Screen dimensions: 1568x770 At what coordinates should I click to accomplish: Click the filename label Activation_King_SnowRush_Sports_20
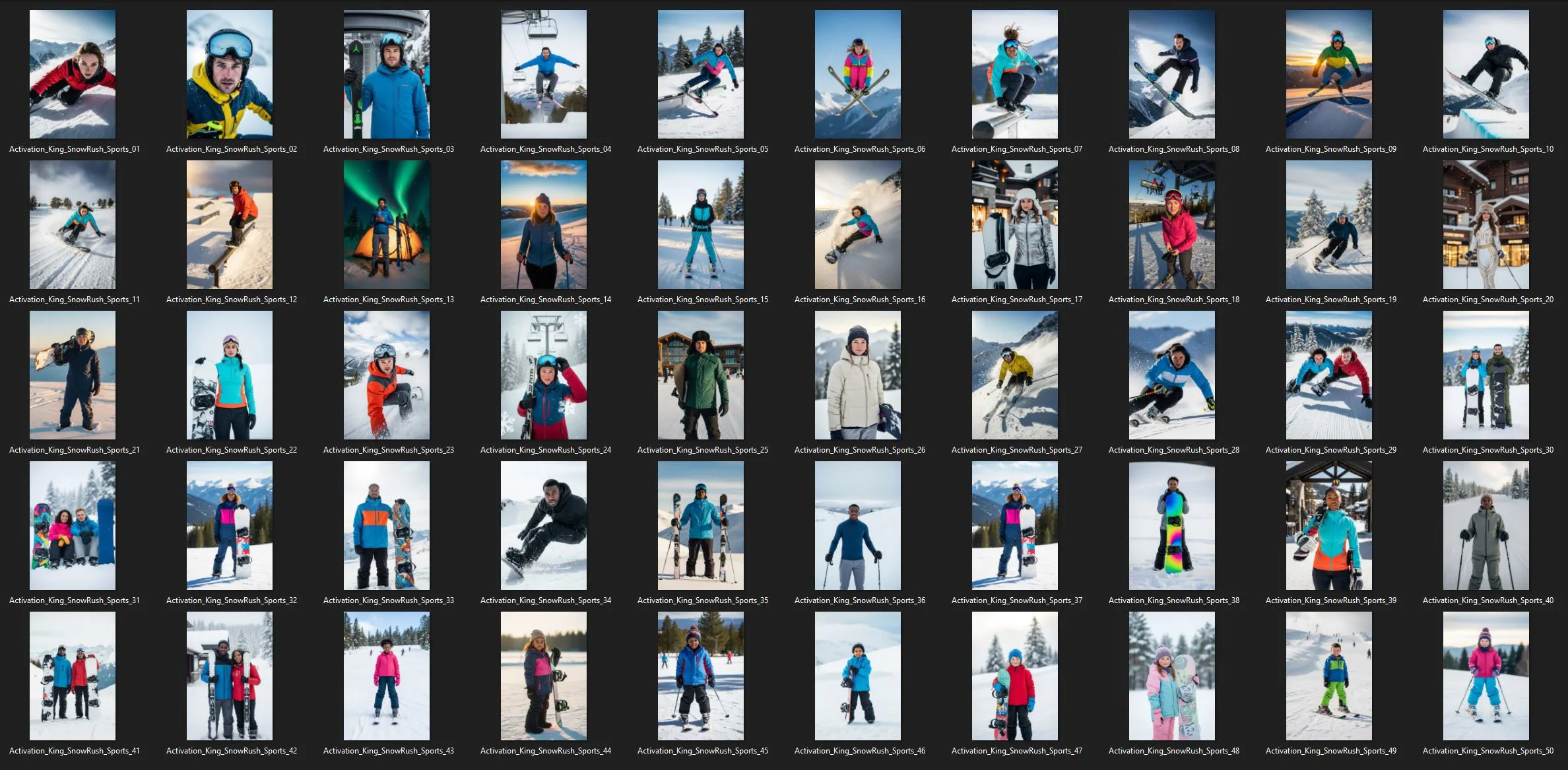[1487, 300]
